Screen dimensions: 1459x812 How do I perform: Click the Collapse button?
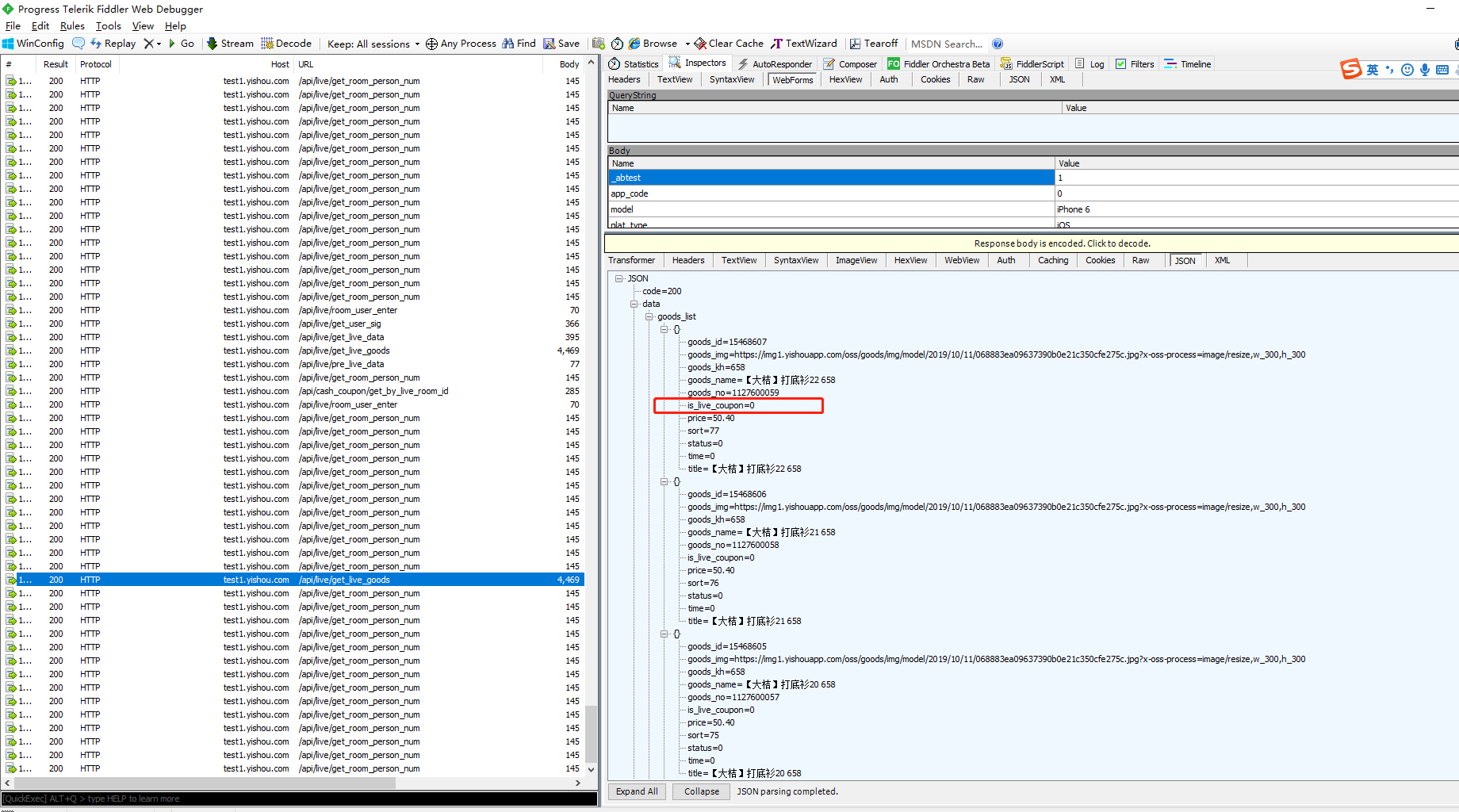point(702,791)
